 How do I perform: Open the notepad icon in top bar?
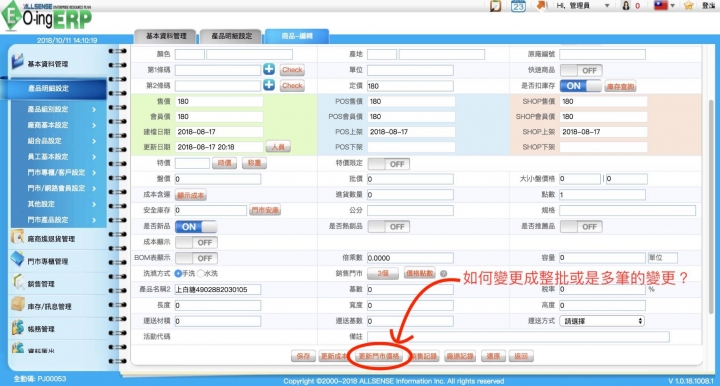pyautogui.click(x=495, y=6)
